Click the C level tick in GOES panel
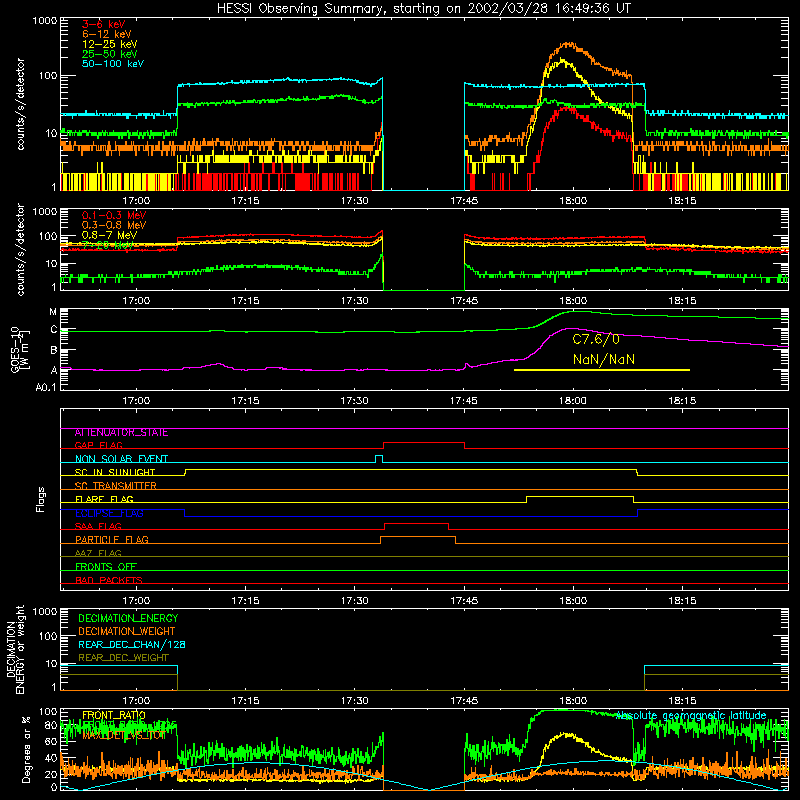Screen dimensions: 800x800 pyautogui.click(x=54, y=330)
